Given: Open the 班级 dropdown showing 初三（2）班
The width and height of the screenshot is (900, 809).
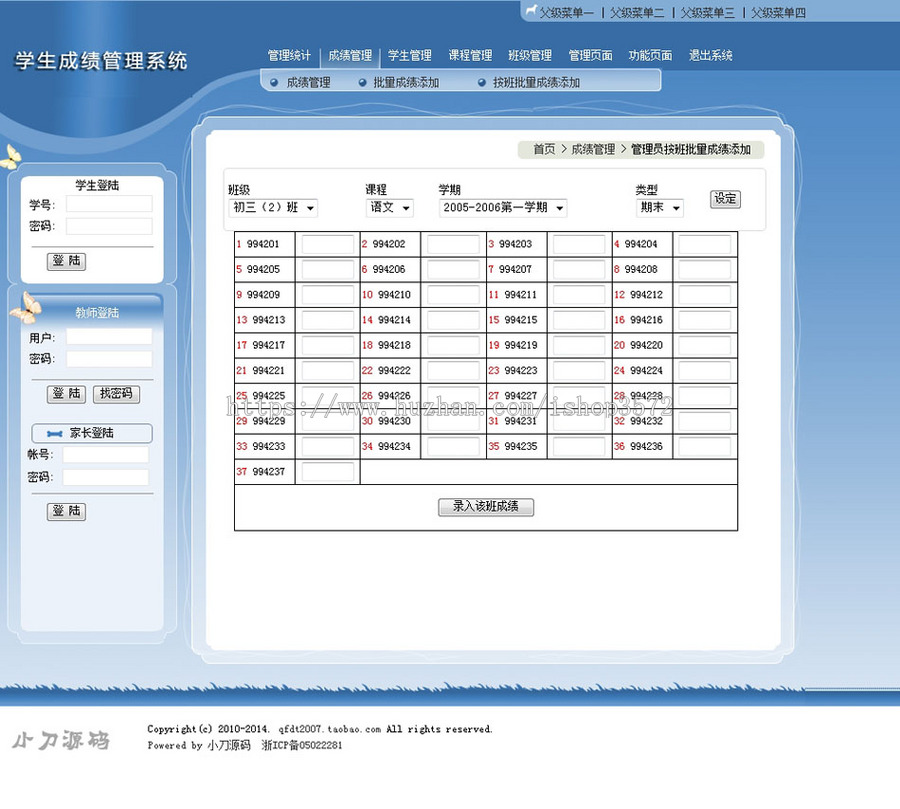Looking at the screenshot, I should pos(273,208).
